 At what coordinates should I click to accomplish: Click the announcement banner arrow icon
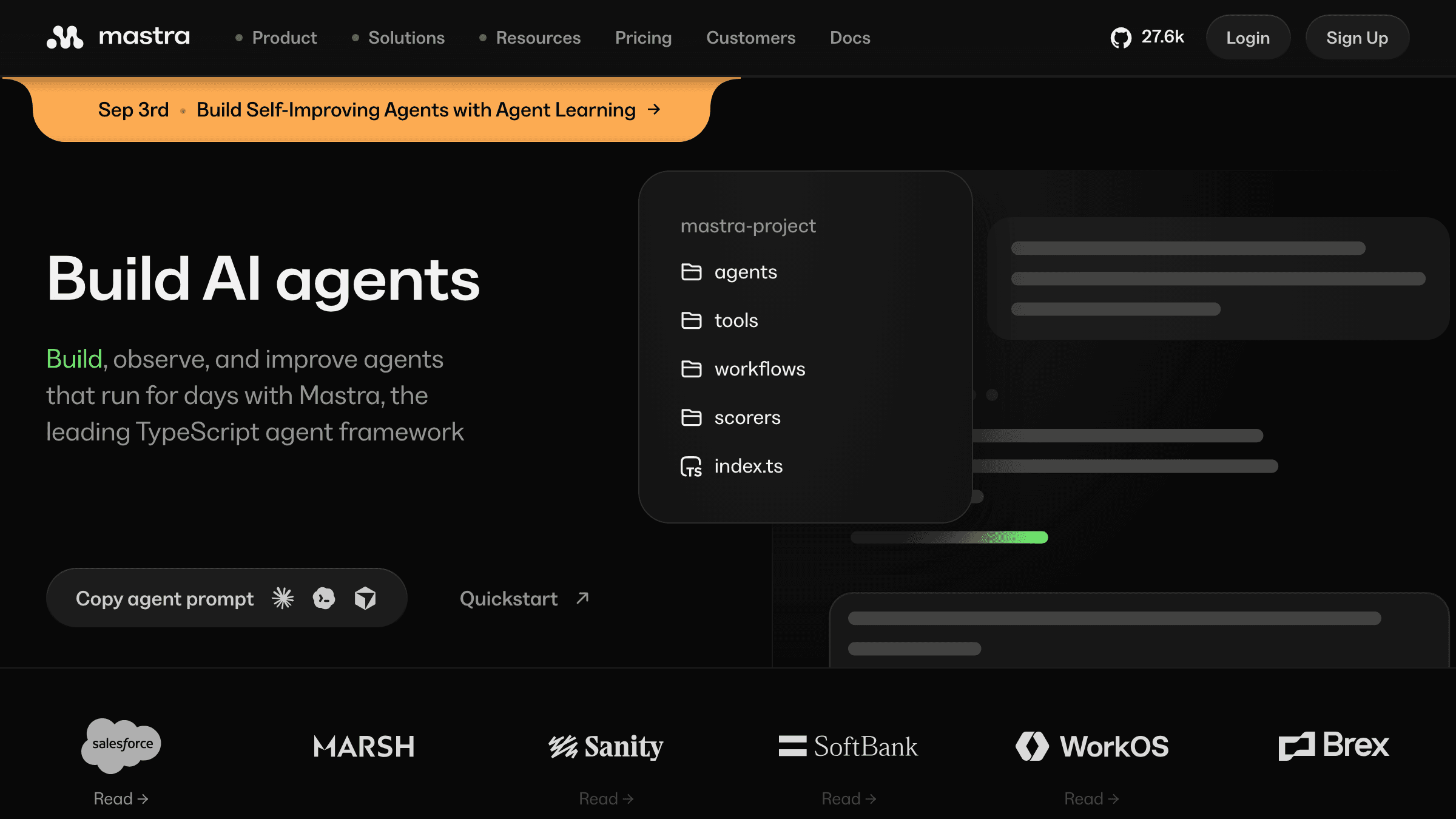point(654,109)
